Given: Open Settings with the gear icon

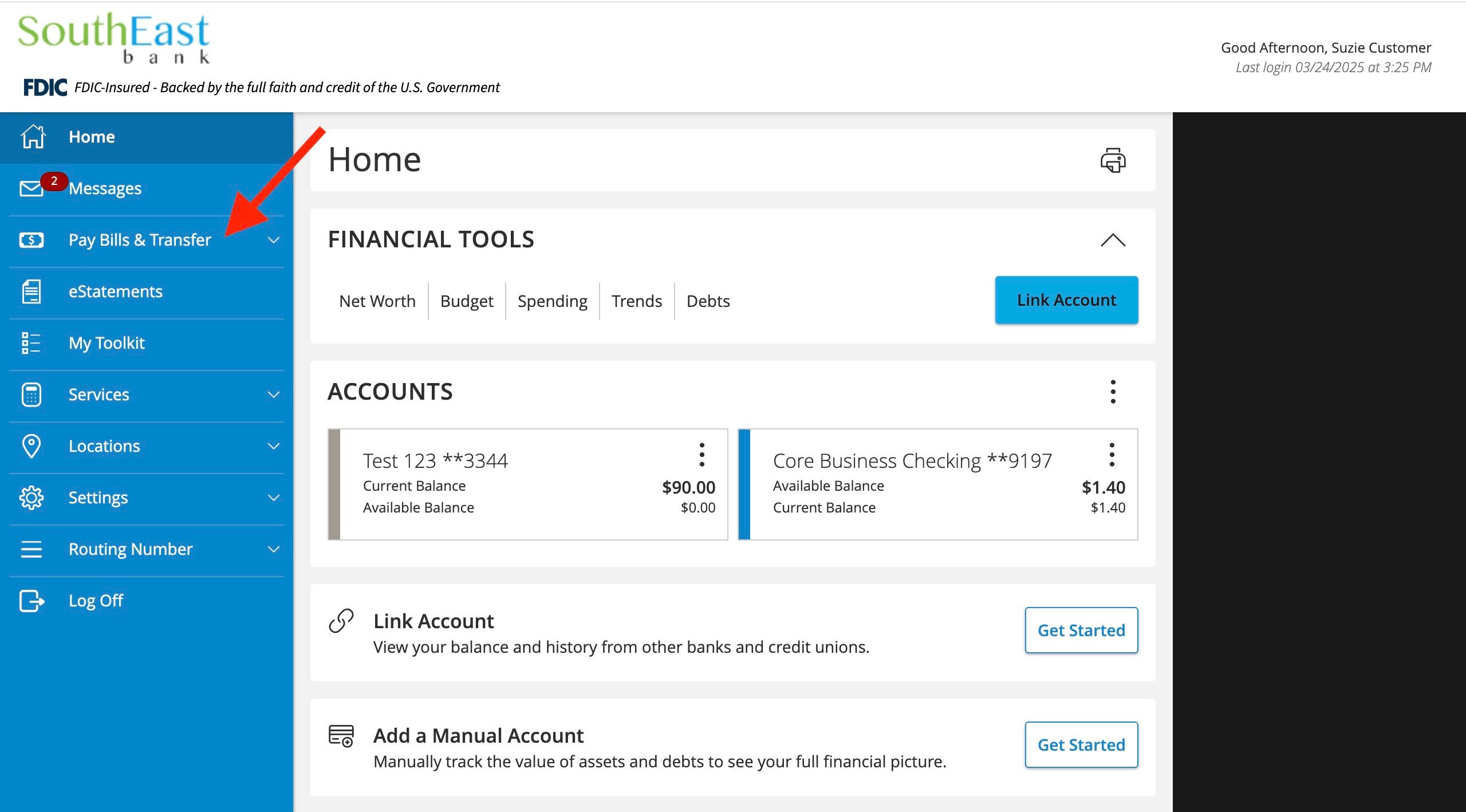Looking at the screenshot, I should (31, 497).
